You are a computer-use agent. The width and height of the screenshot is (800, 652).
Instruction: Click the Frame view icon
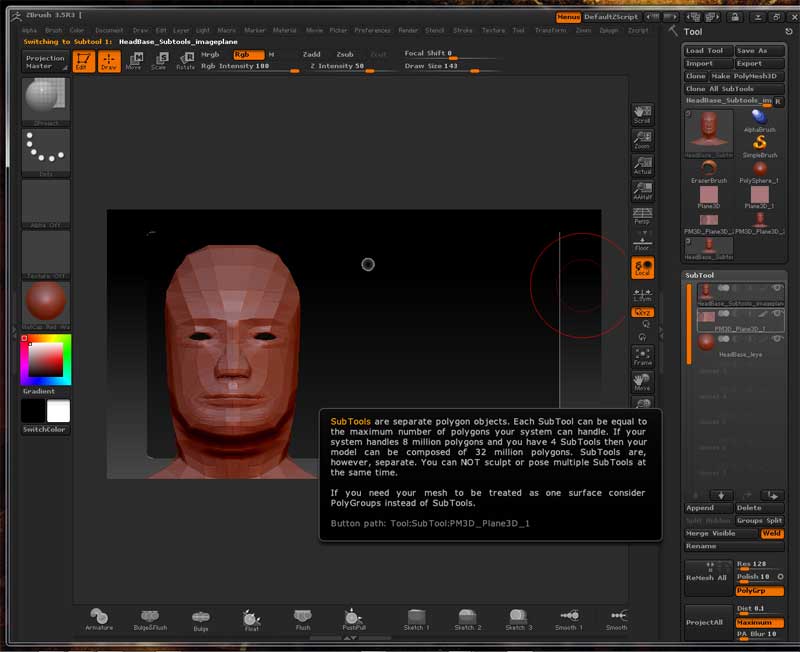click(642, 356)
